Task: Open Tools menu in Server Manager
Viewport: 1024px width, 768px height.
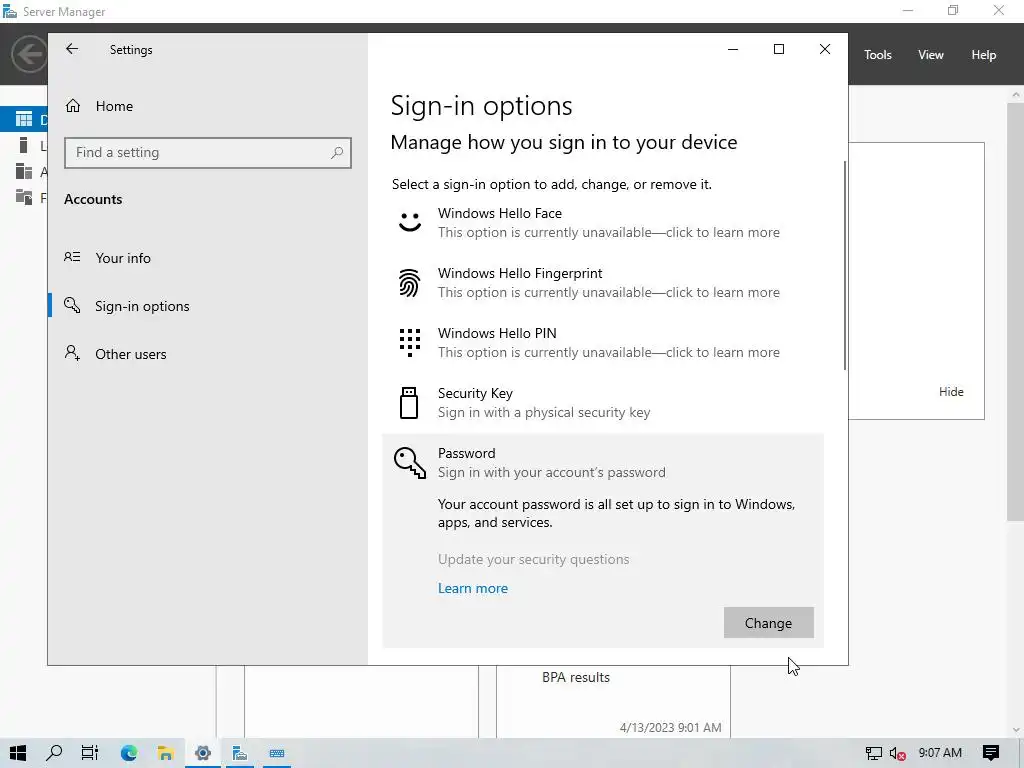Action: (x=878, y=55)
